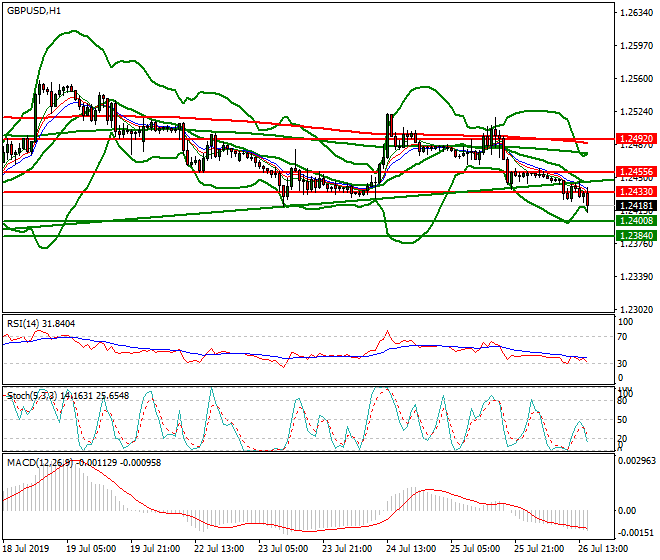The image size is (660, 560).
Task: Click the green 1.23840 support label
Action: 637,236
